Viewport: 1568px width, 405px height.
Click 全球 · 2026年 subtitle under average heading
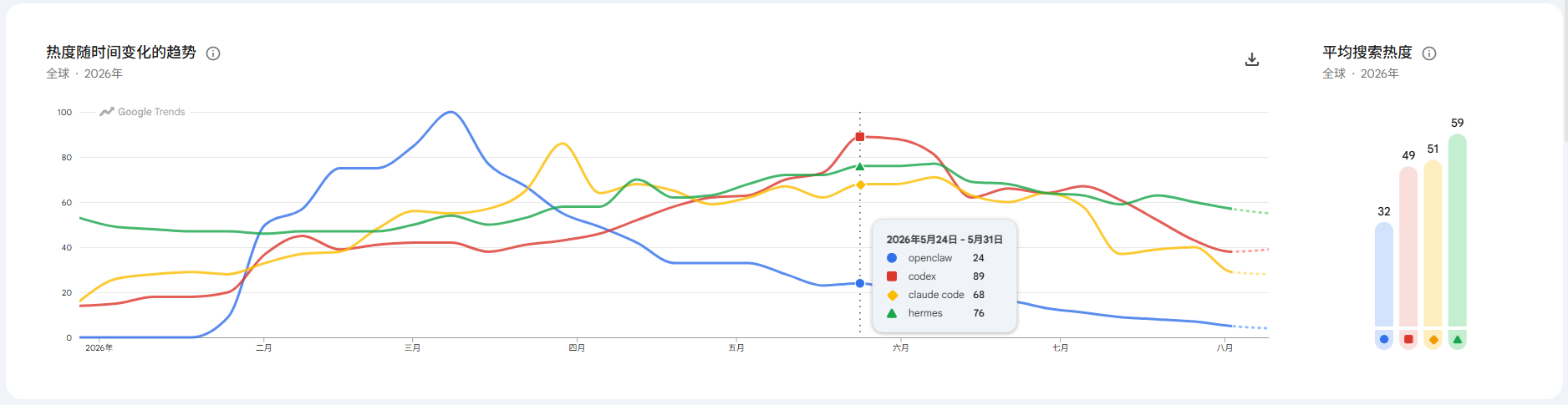[1361, 73]
